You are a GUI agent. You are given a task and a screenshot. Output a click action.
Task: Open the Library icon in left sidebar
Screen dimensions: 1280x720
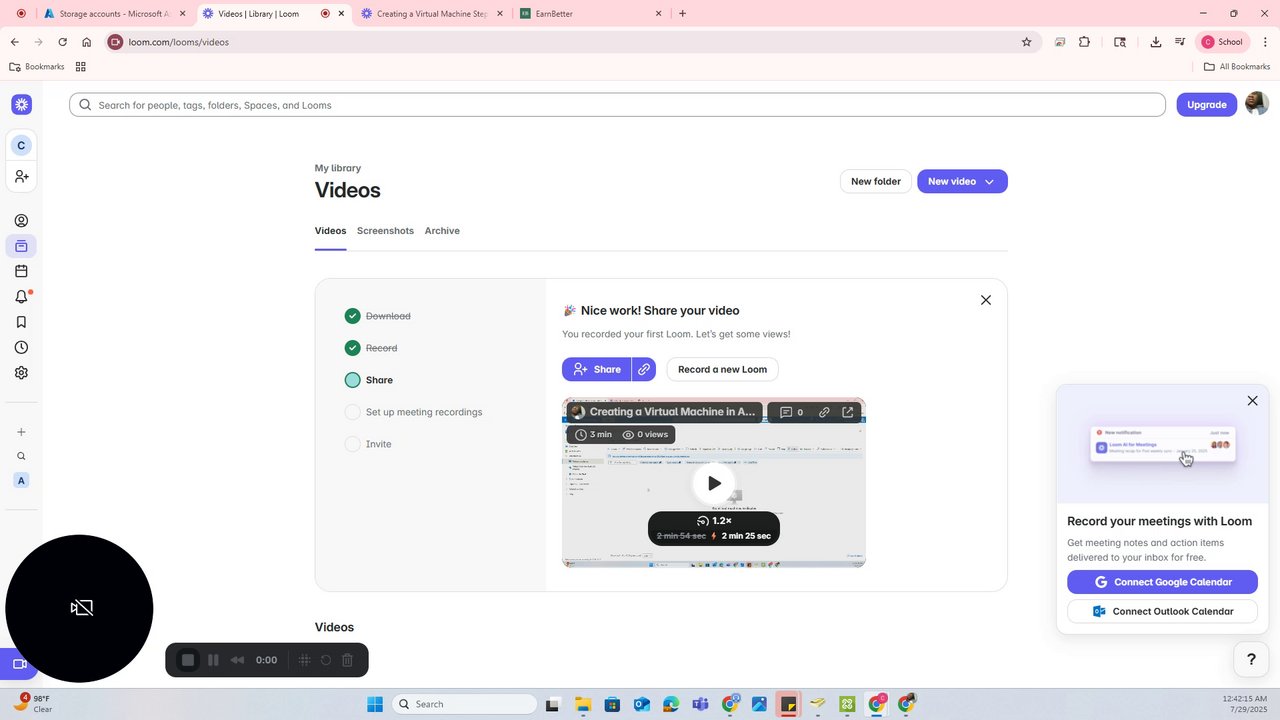[21, 246]
